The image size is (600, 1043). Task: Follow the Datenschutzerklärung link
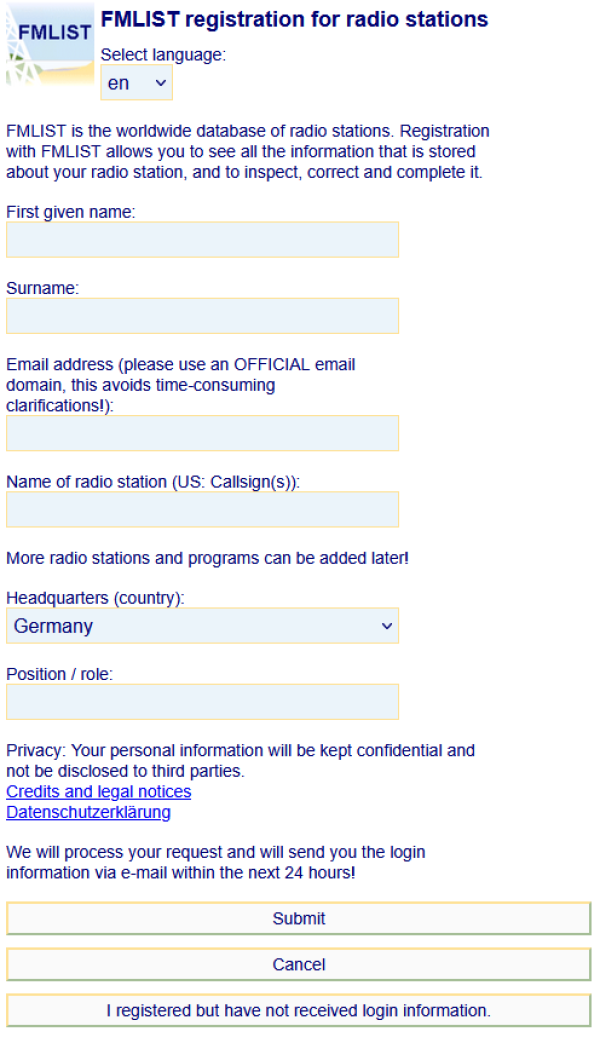88,812
